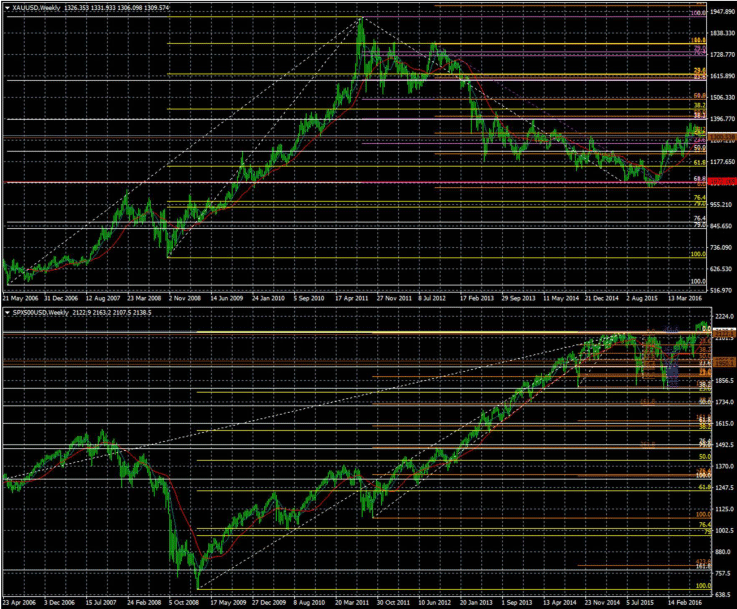The image size is (737, 609).
Task: Select the SPX500USD,Weekly chart title text
Action: click(x=44, y=313)
